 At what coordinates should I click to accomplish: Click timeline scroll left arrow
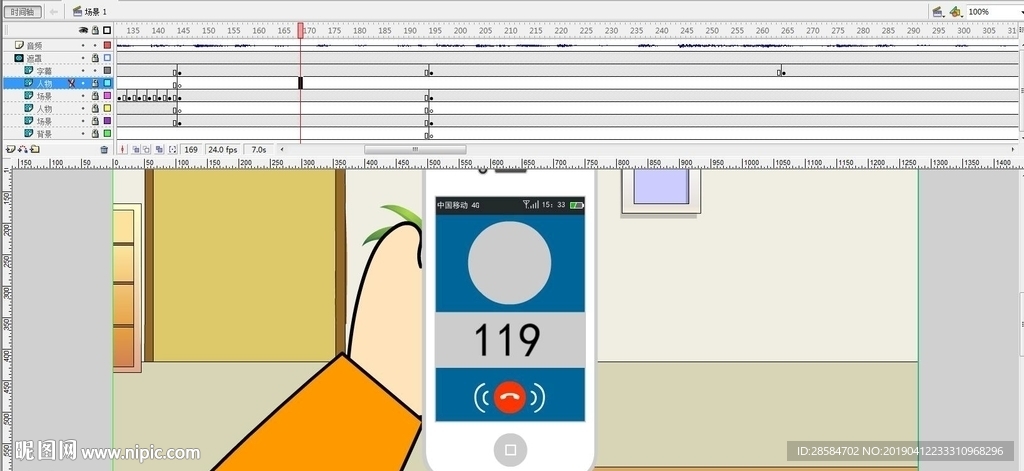click(x=282, y=150)
